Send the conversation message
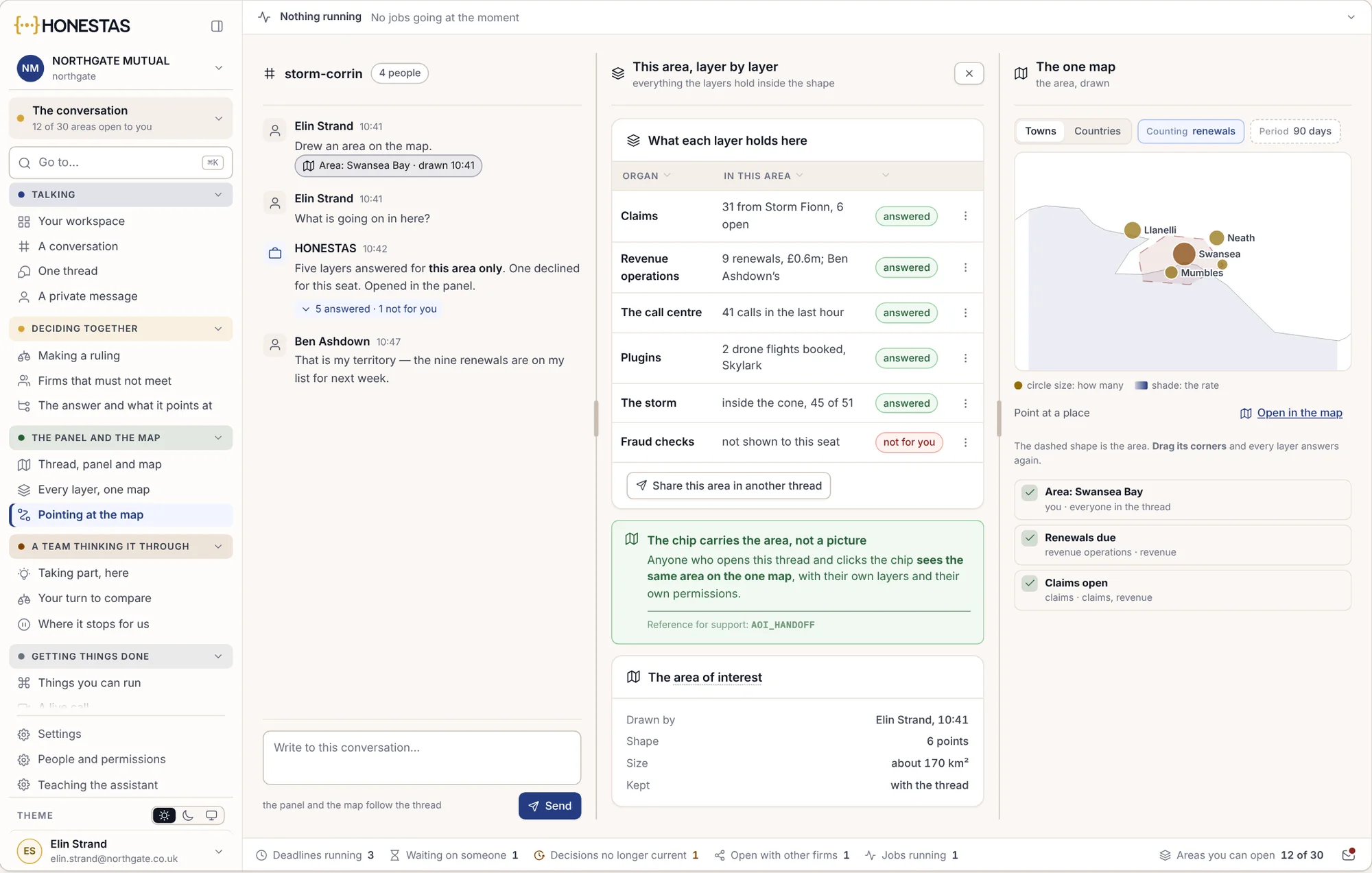 click(549, 806)
